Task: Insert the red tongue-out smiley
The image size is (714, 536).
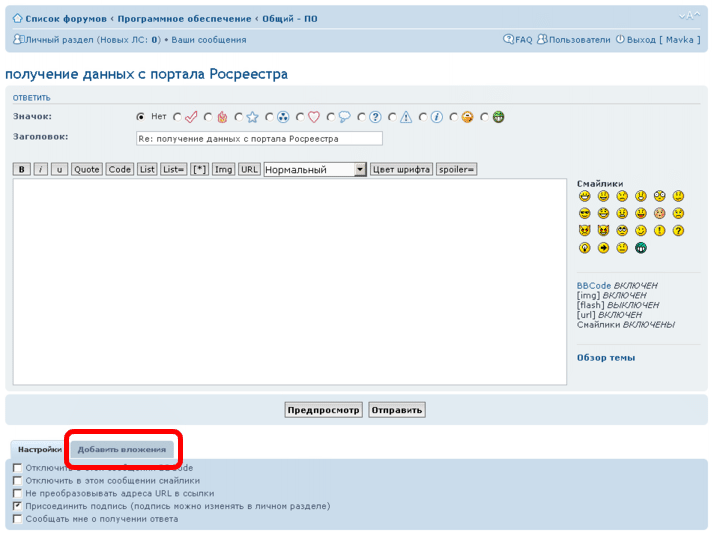Action: pos(641,213)
